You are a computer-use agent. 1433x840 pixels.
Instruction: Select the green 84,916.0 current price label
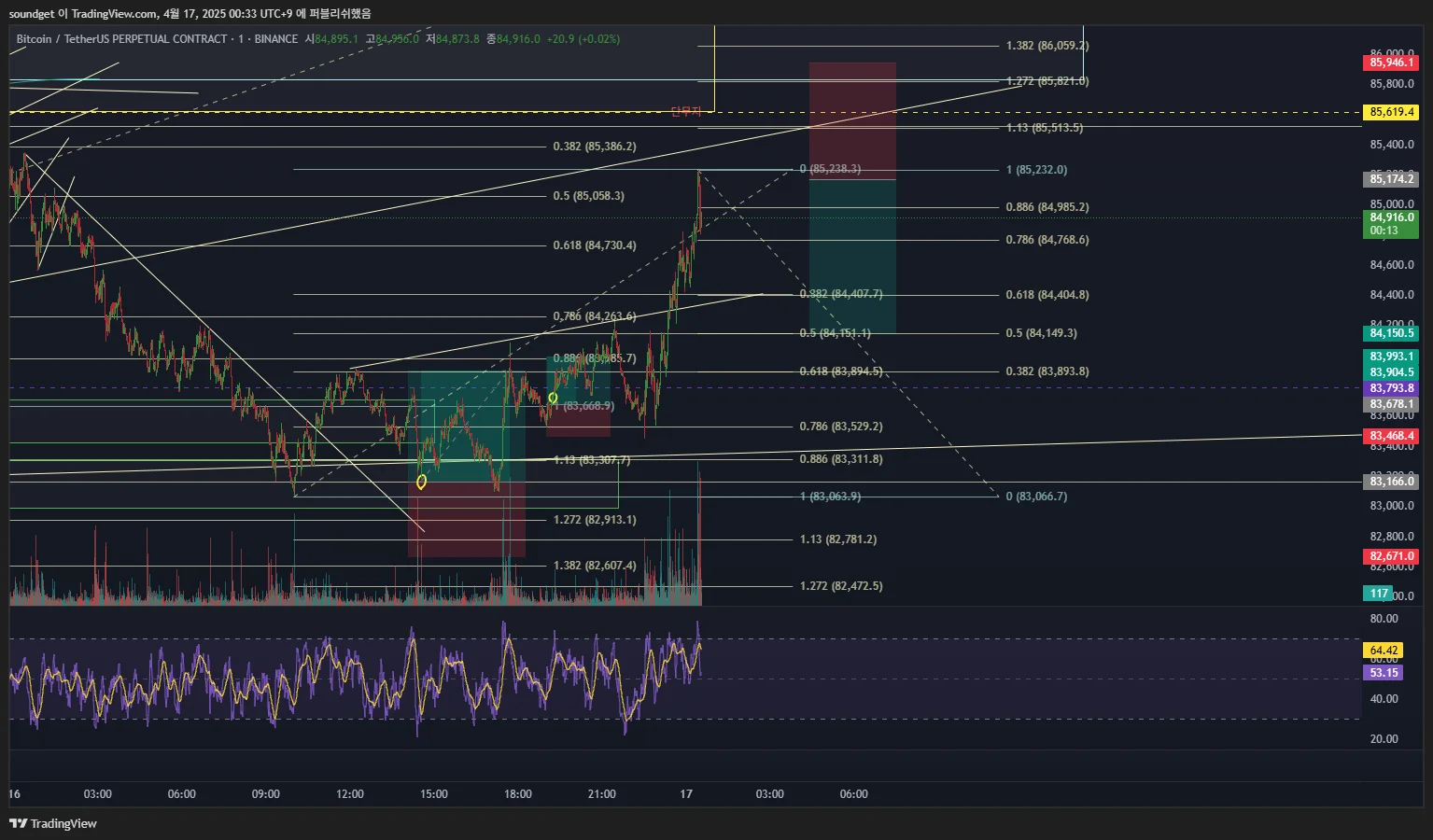pos(1390,224)
